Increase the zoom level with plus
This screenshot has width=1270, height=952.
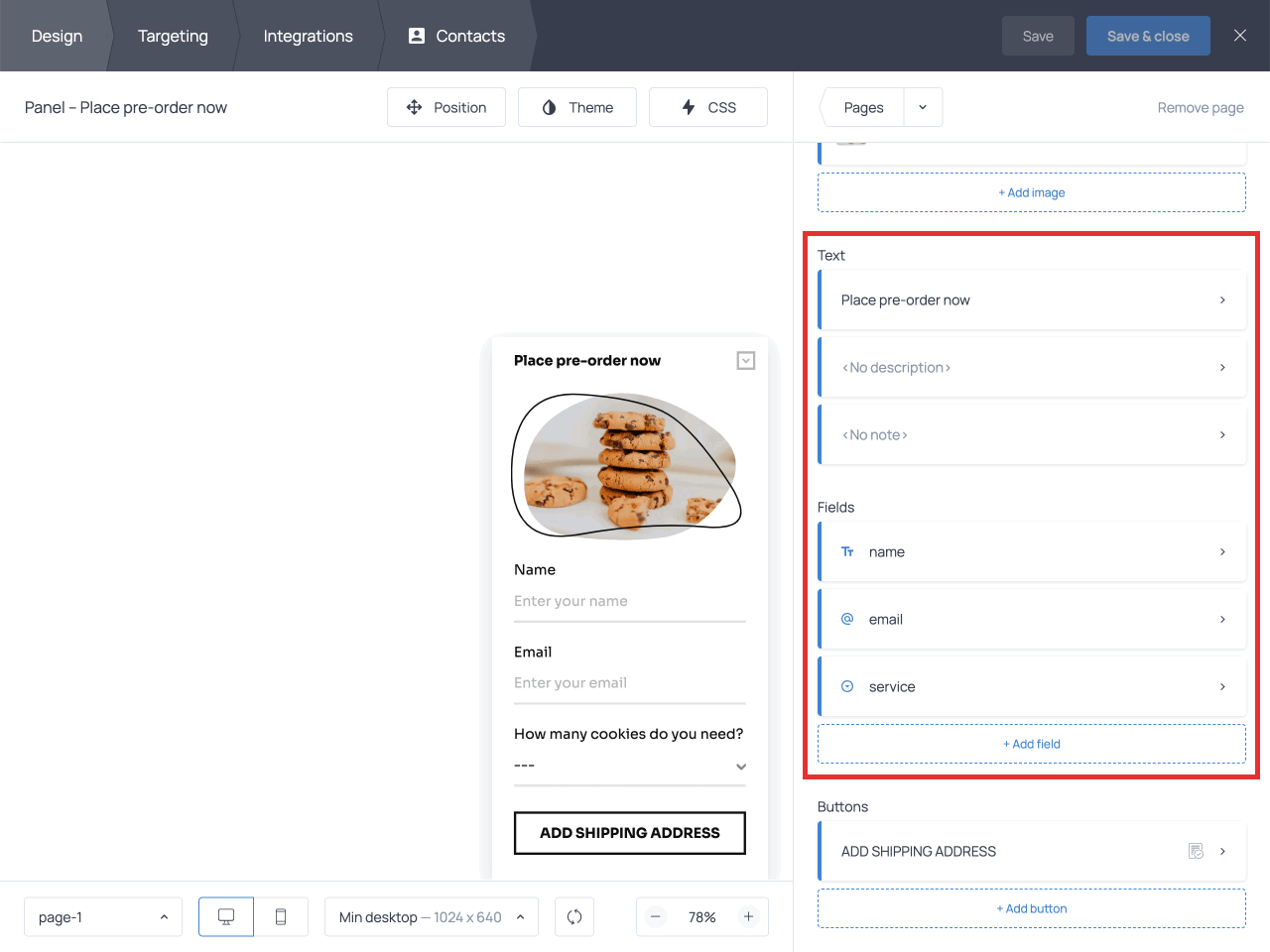[x=749, y=916]
